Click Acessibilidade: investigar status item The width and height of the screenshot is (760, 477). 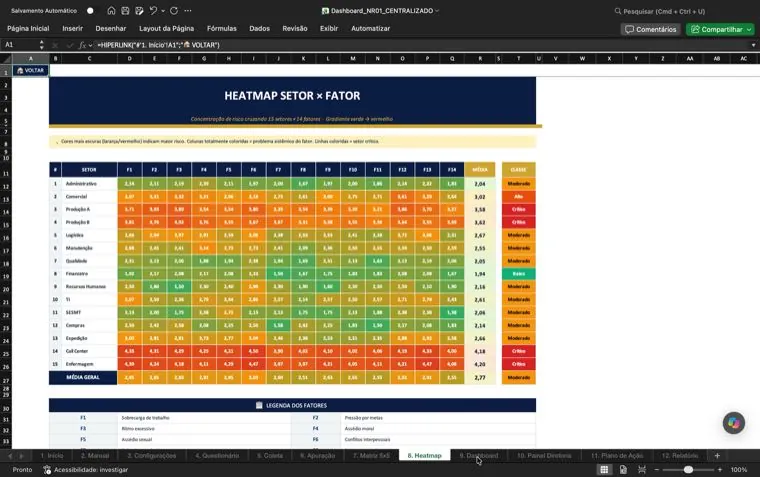[85, 470]
